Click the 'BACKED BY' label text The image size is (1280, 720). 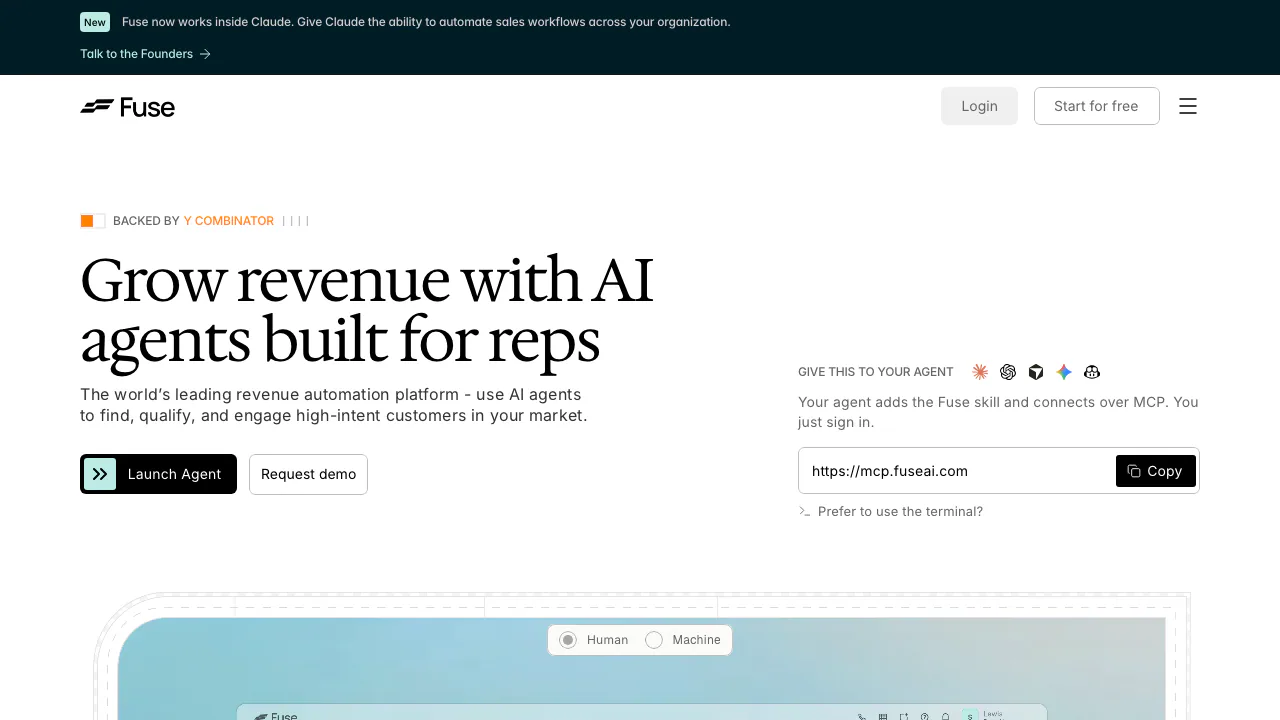[x=146, y=221]
